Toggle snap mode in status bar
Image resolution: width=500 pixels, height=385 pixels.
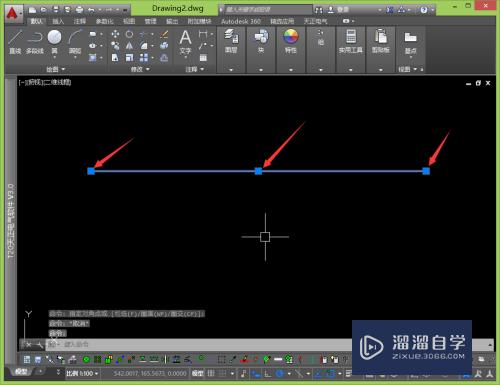[222, 373]
